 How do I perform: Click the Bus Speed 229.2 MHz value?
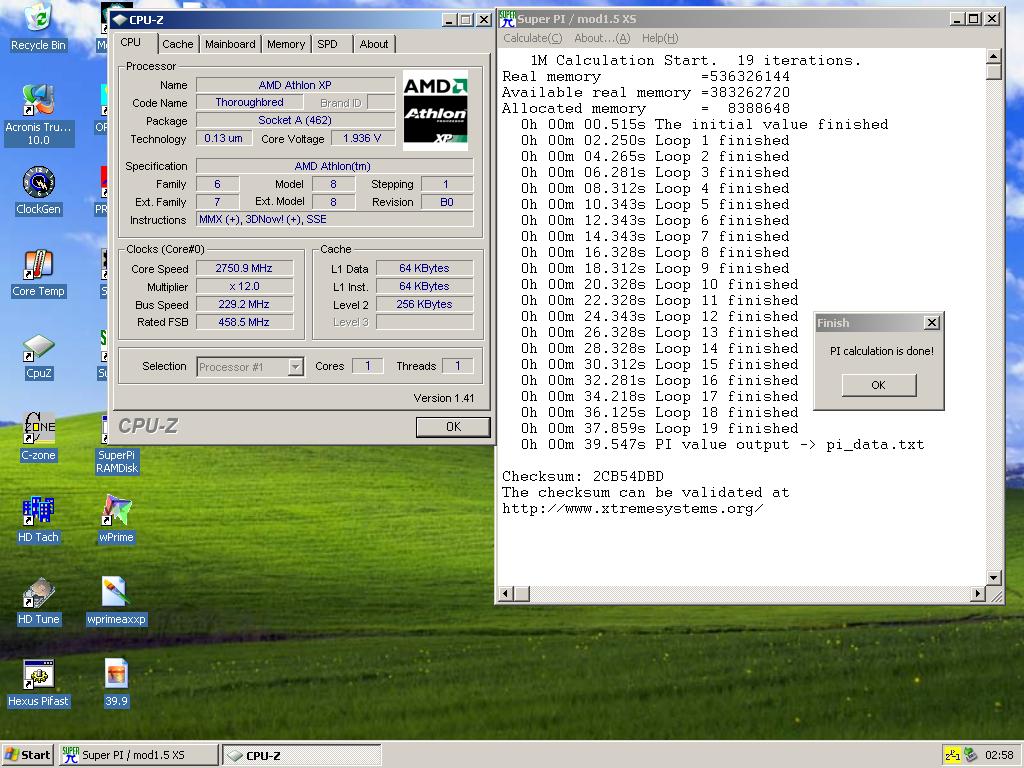click(244, 304)
